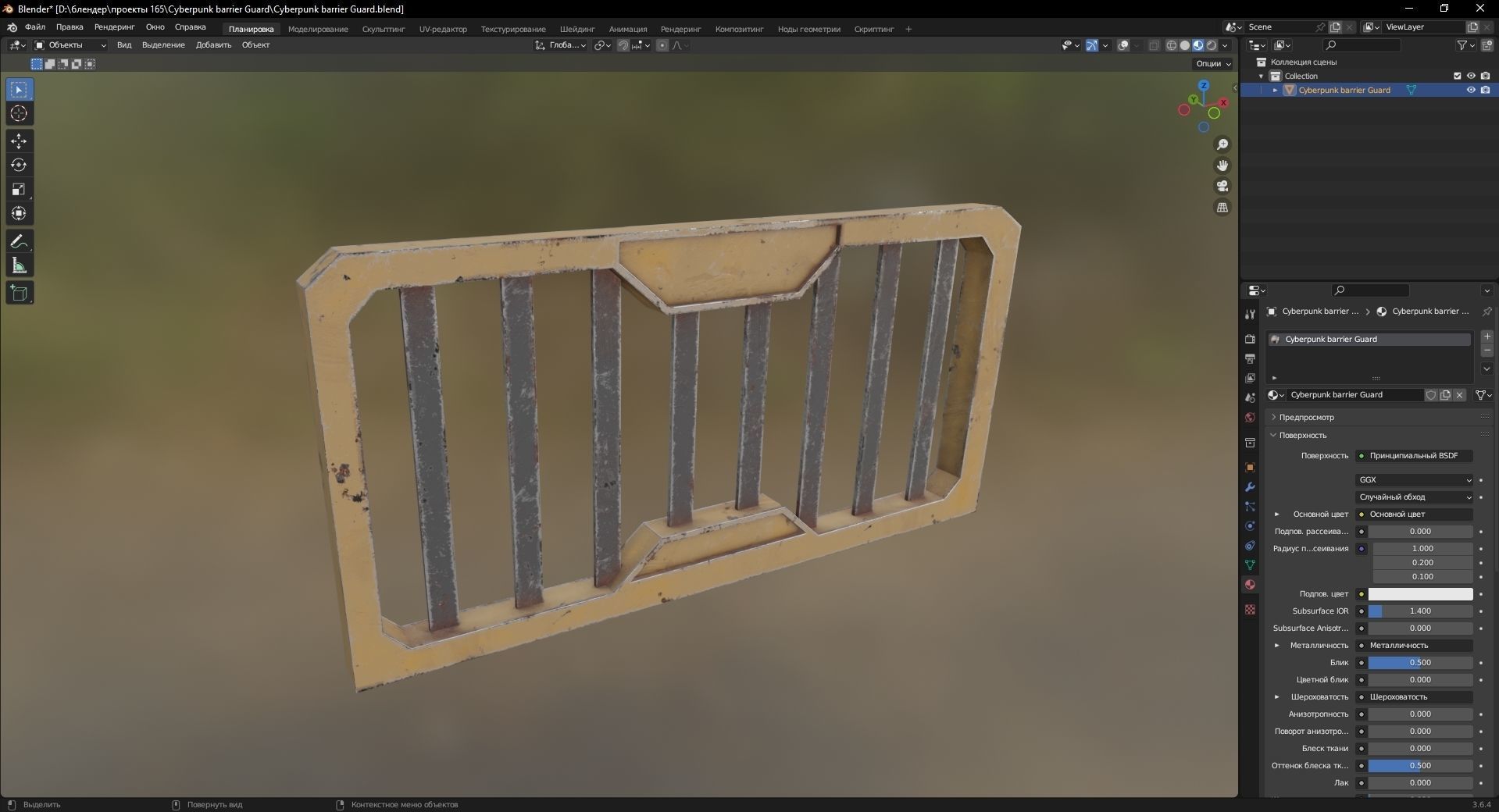The image size is (1499, 812).
Task: Open Случайный обход subsurface method dropdown
Action: (x=1414, y=497)
